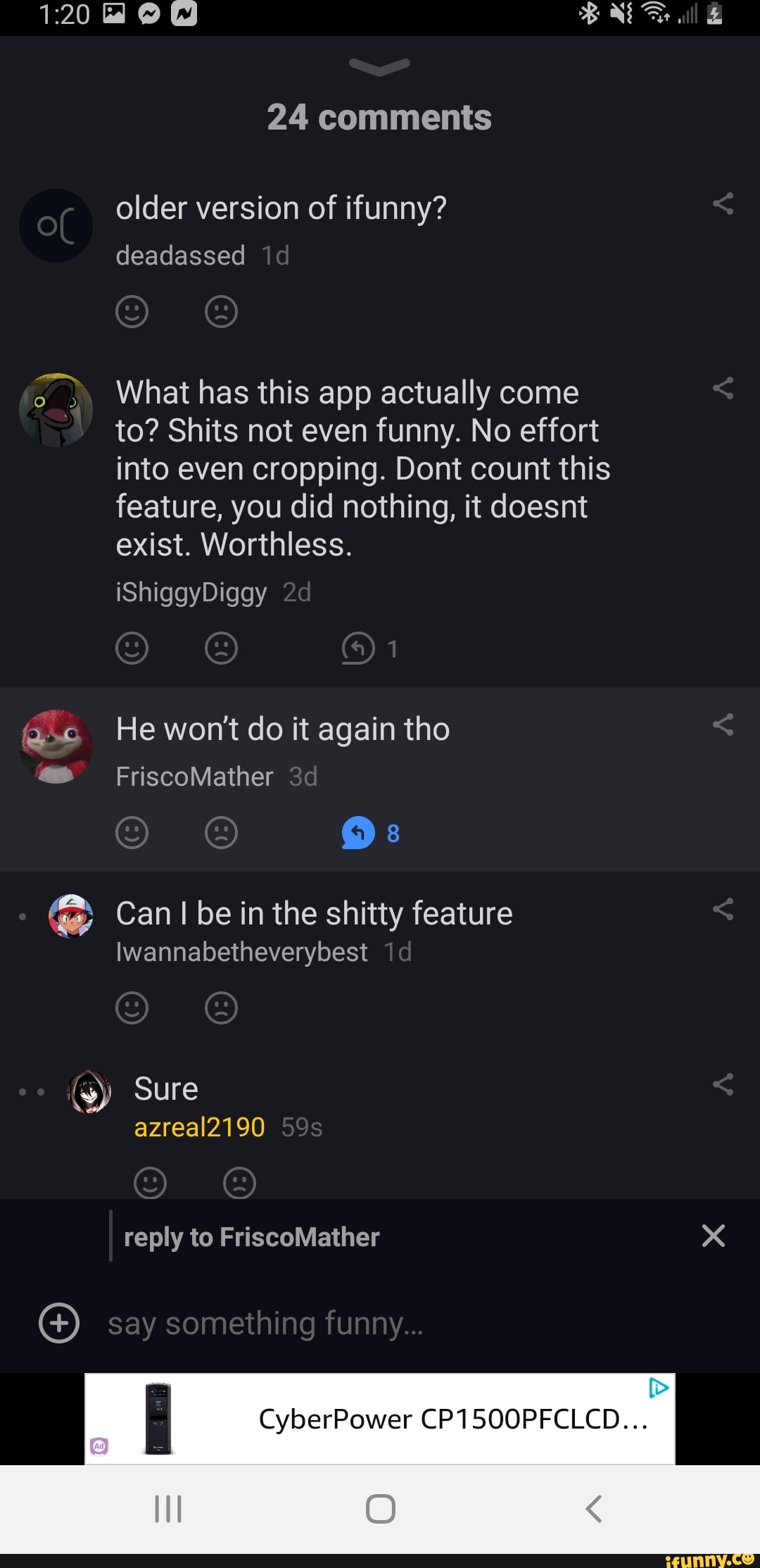Tap the AdChoices icon on the ad
Viewport: 760px width, 1568px height.
tap(659, 1388)
